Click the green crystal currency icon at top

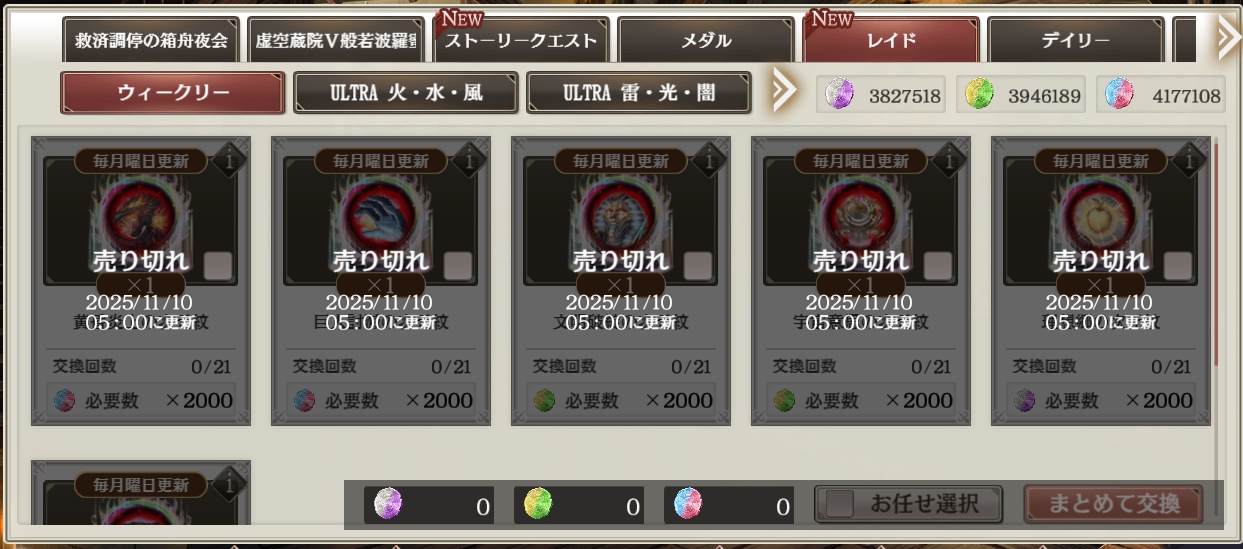[x=977, y=95]
